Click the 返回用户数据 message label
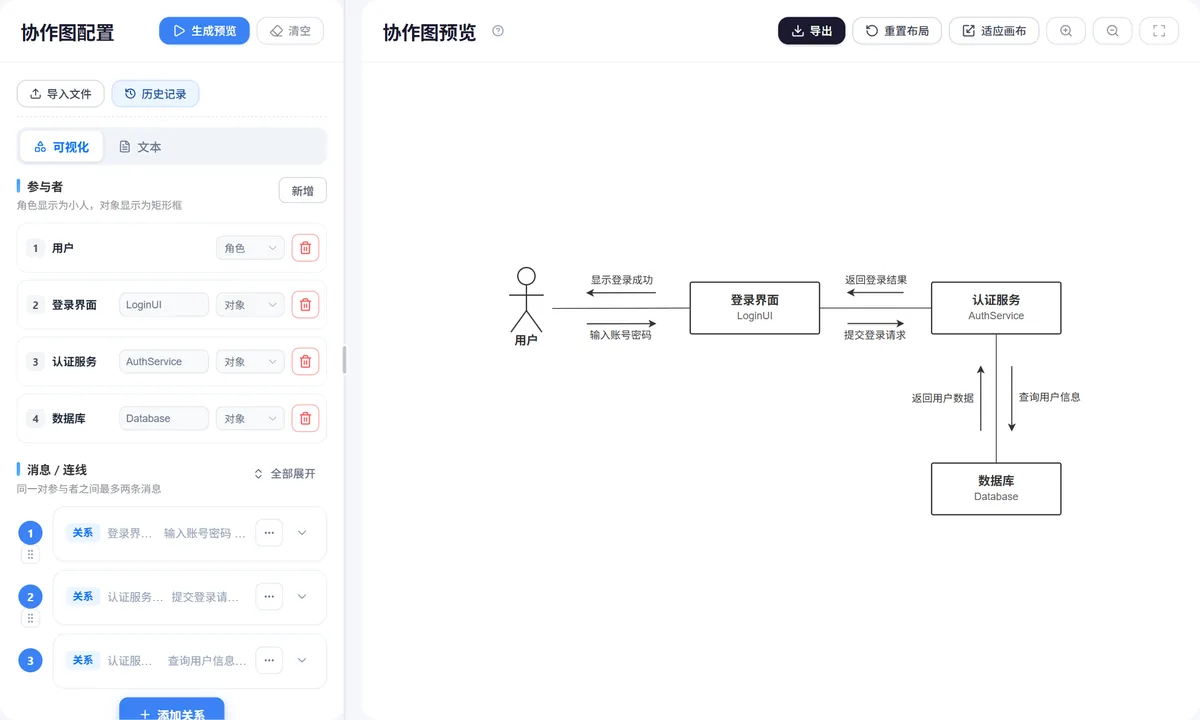The width and height of the screenshot is (1200, 720). tap(942, 398)
